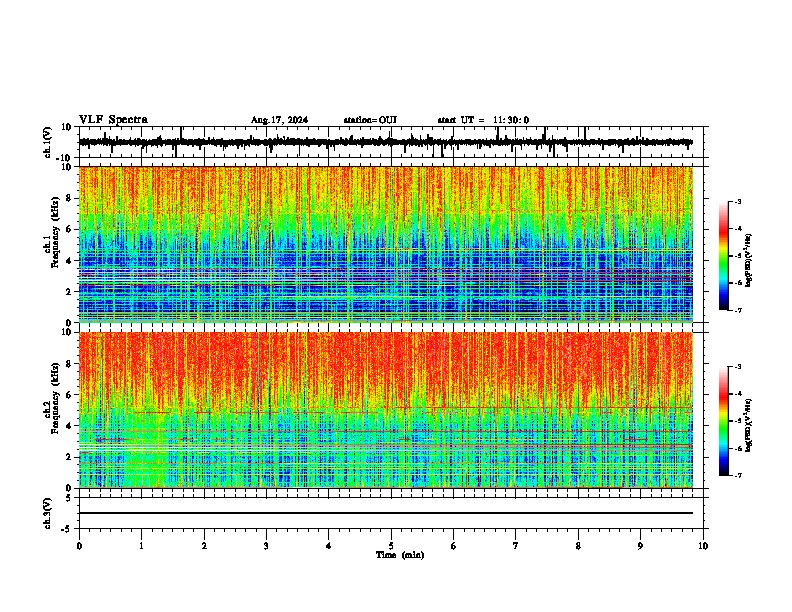Click the "6" tick on ch.1 frequency axis
Viewport: 792px width, 612px height.
pyautogui.click(x=70, y=229)
